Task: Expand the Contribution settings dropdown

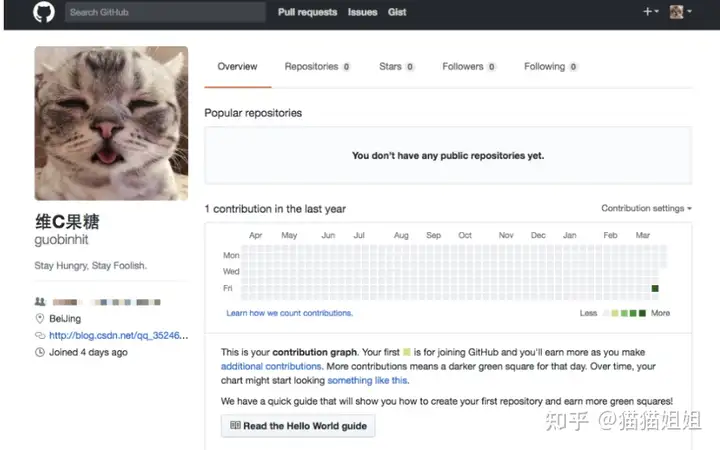Action: [646, 208]
